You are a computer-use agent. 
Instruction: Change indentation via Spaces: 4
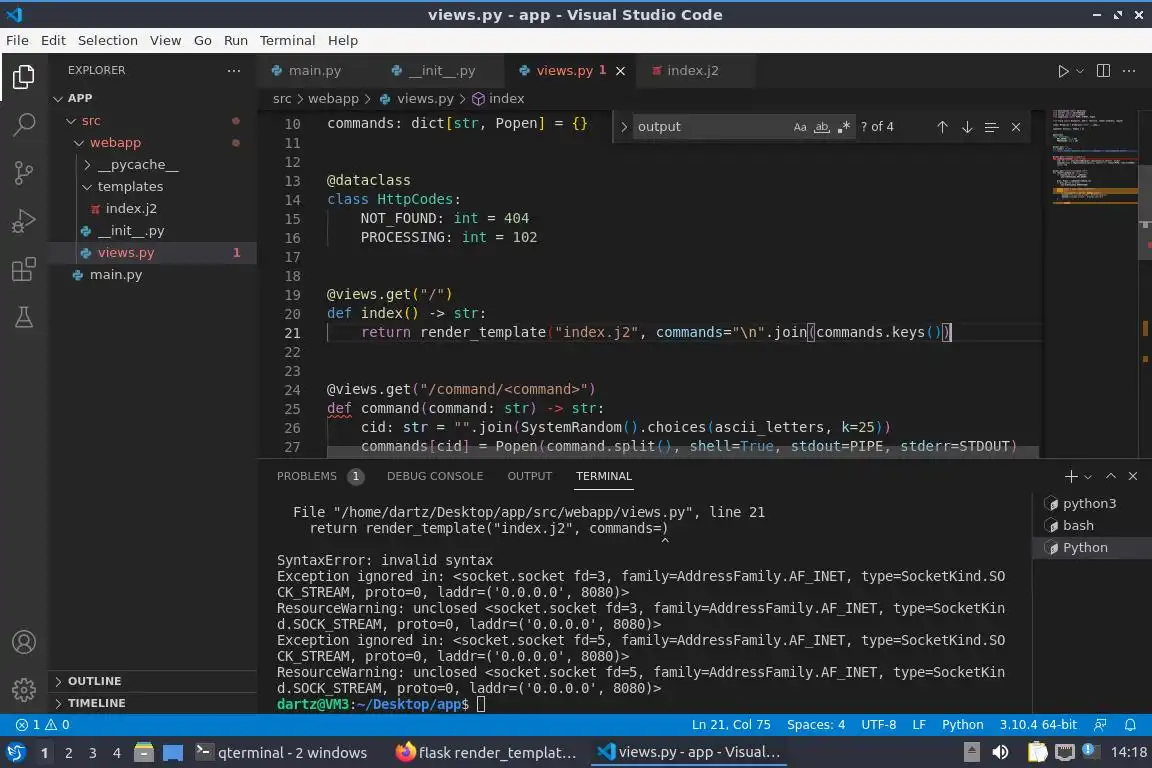(816, 725)
